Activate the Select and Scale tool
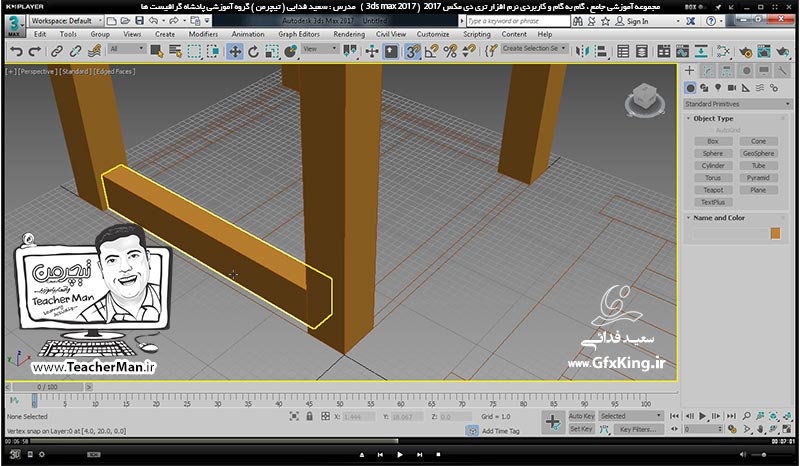The height and width of the screenshot is (466, 800). point(272,51)
